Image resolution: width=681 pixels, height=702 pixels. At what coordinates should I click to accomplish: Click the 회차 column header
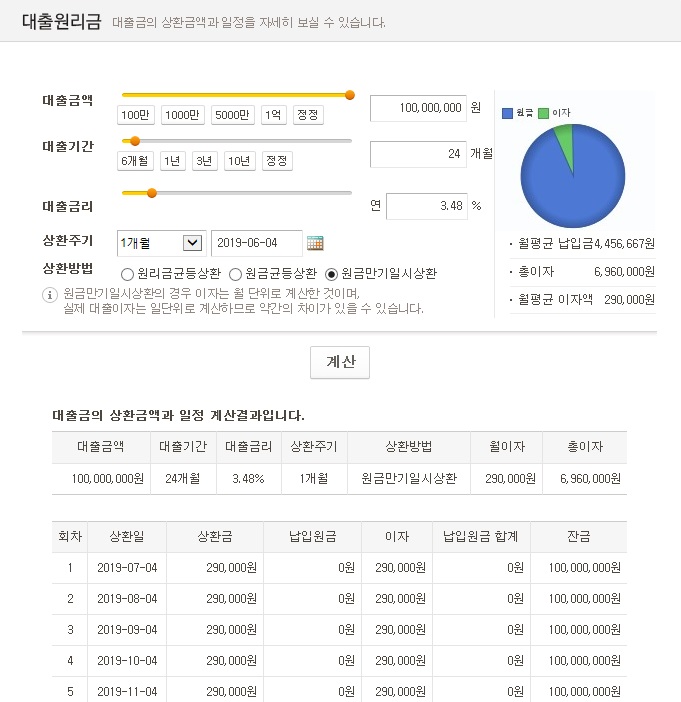pyautogui.click(x=70, y=536)
